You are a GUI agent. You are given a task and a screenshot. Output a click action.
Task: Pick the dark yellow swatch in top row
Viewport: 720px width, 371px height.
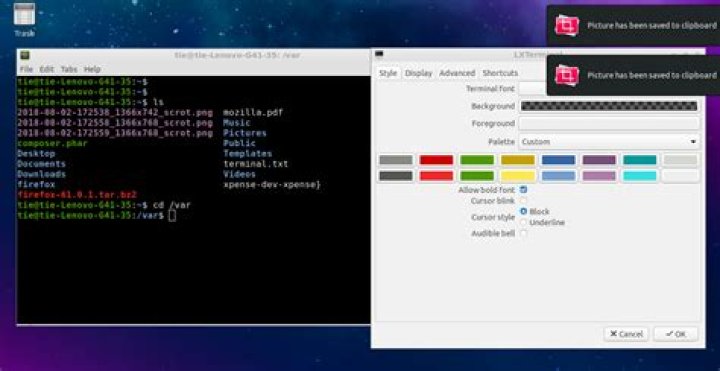tap(518, 160)
